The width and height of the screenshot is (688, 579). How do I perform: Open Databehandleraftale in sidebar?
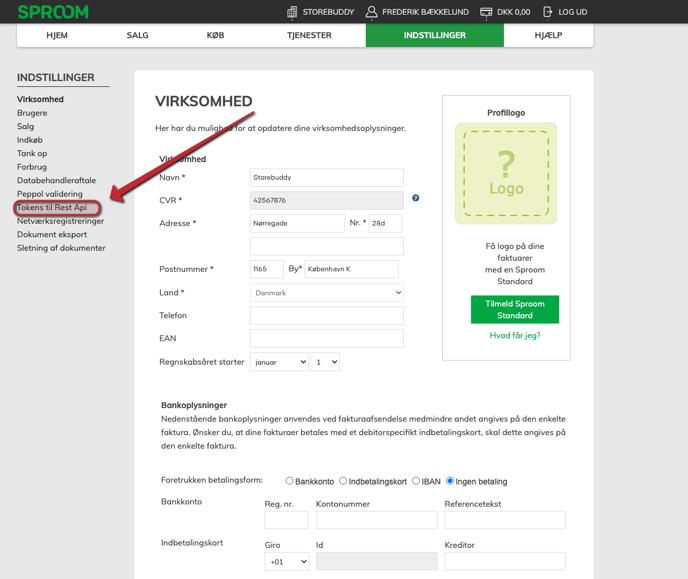click(x=56, y=180)
